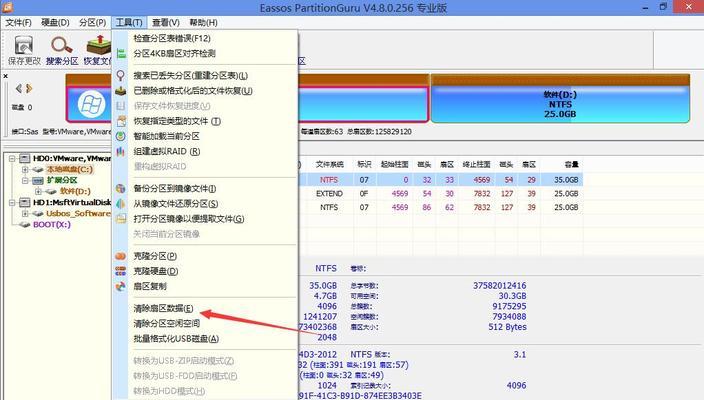
Task: Click the icon beside 备份分区到镜像文件
Action: click(x=121, y=189)
